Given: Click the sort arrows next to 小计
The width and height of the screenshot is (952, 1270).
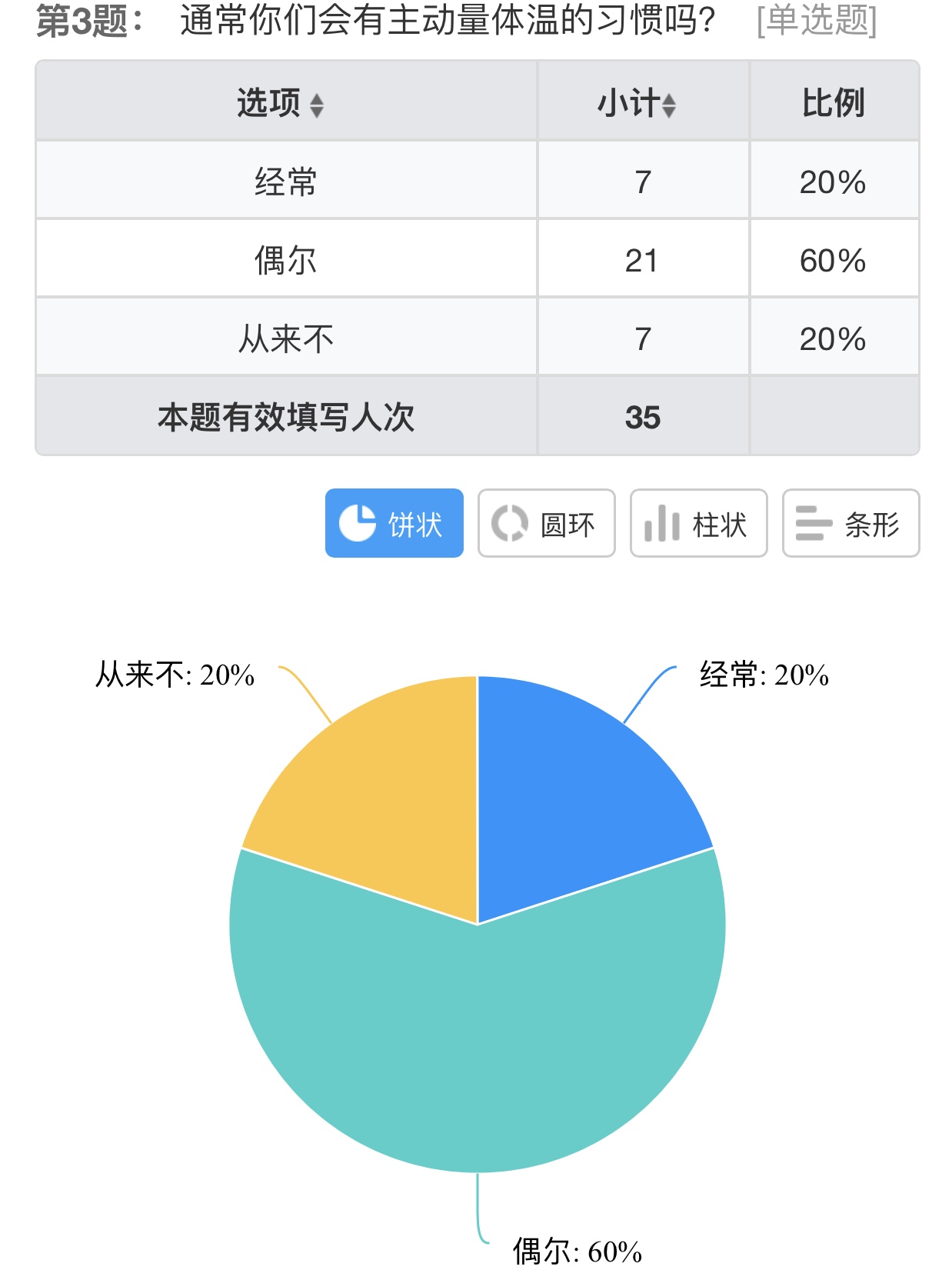Looking at the screenshot, I should [x=669, y=105].
